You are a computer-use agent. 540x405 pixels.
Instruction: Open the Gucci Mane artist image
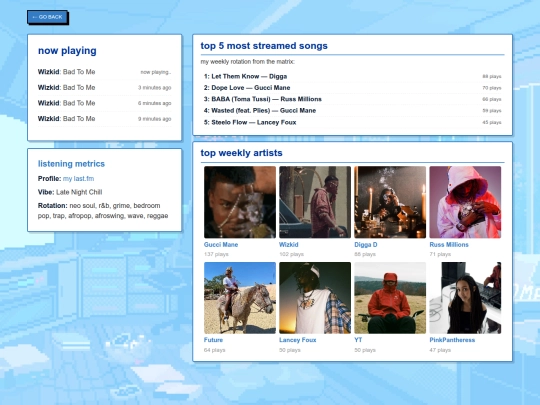240,202
